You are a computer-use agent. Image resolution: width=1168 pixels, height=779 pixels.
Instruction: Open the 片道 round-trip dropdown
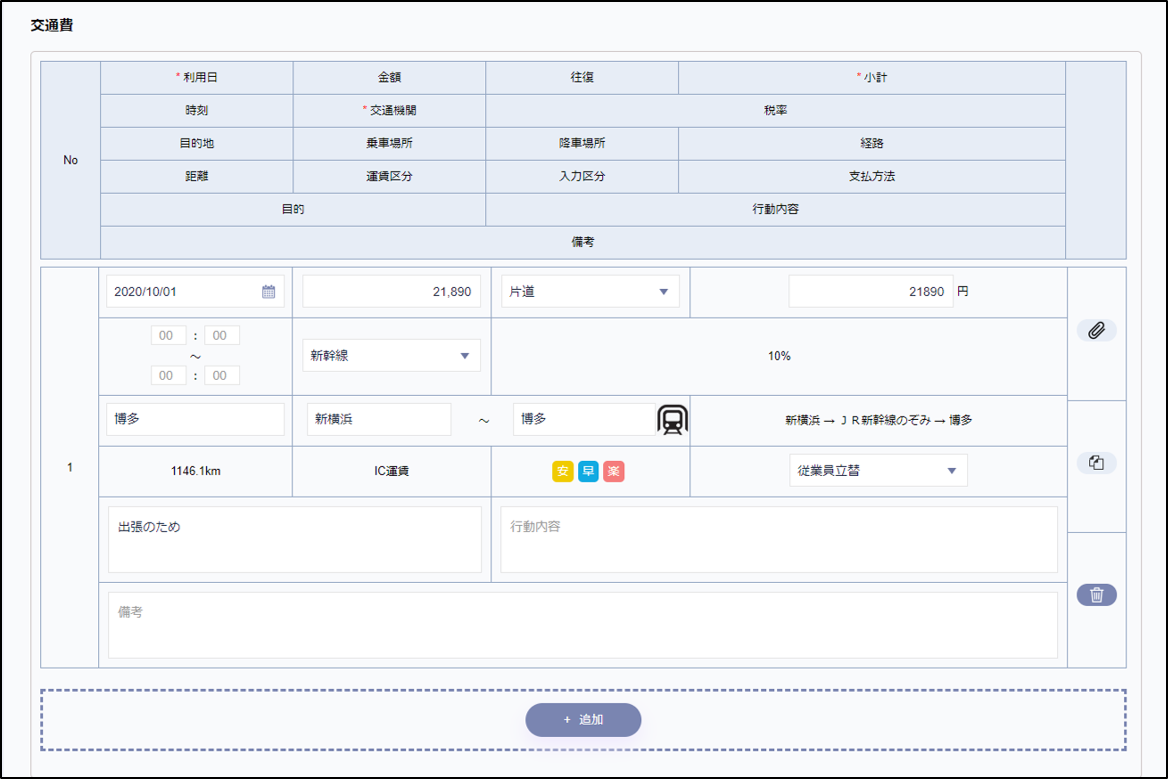point(589,292)
